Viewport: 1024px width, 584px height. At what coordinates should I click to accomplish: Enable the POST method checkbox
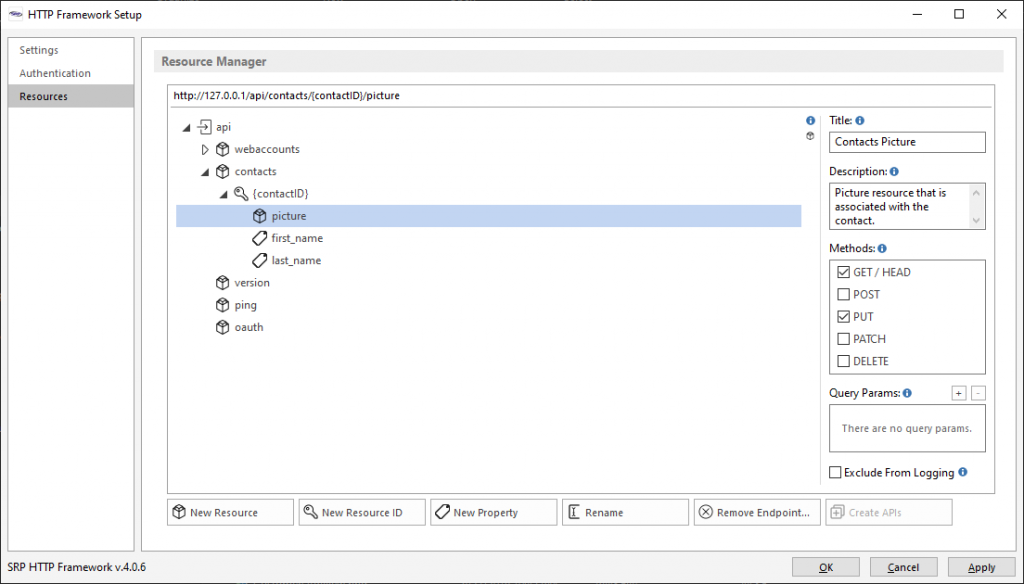(x=841, y=294)
